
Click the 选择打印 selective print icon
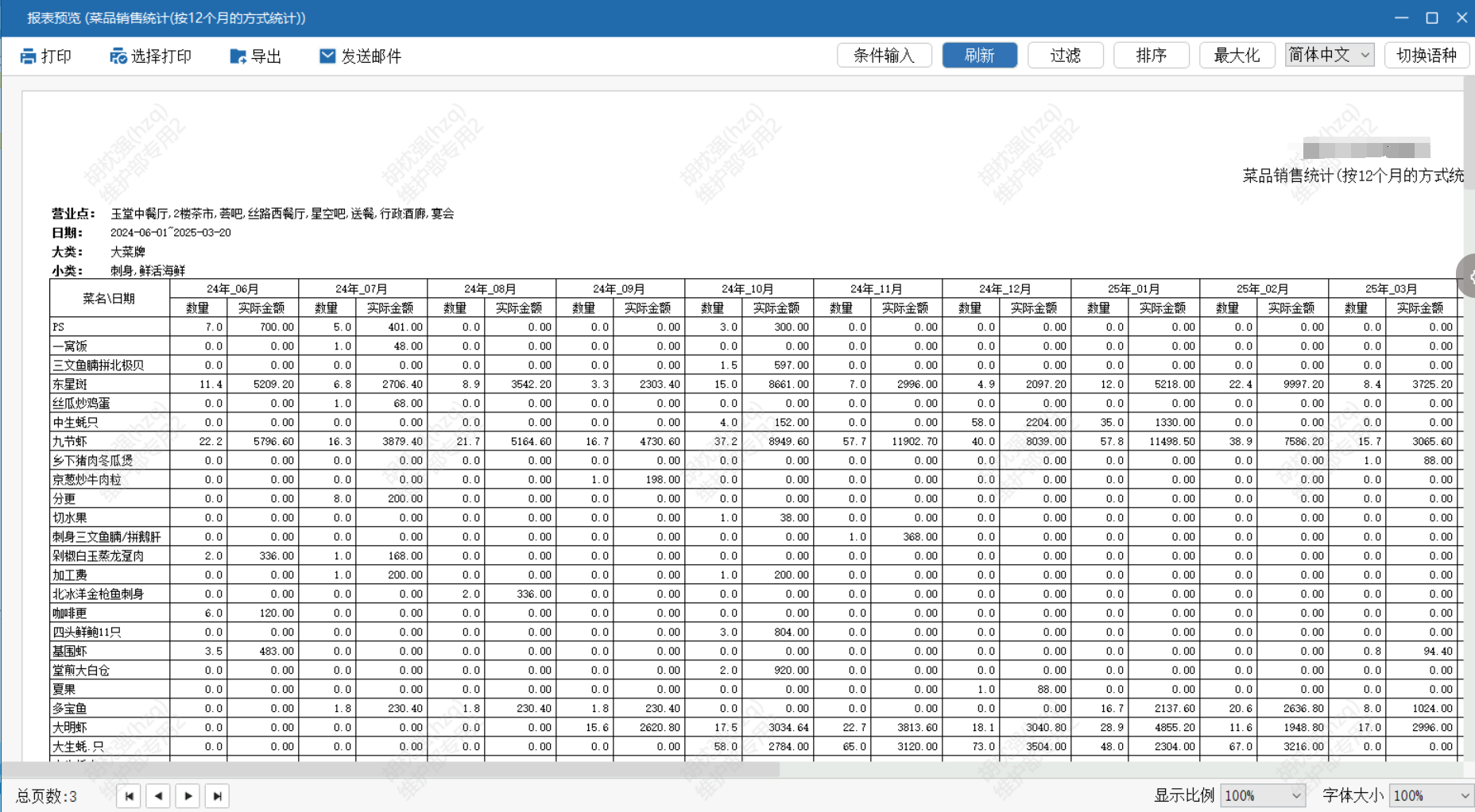(x=118, y=56)
